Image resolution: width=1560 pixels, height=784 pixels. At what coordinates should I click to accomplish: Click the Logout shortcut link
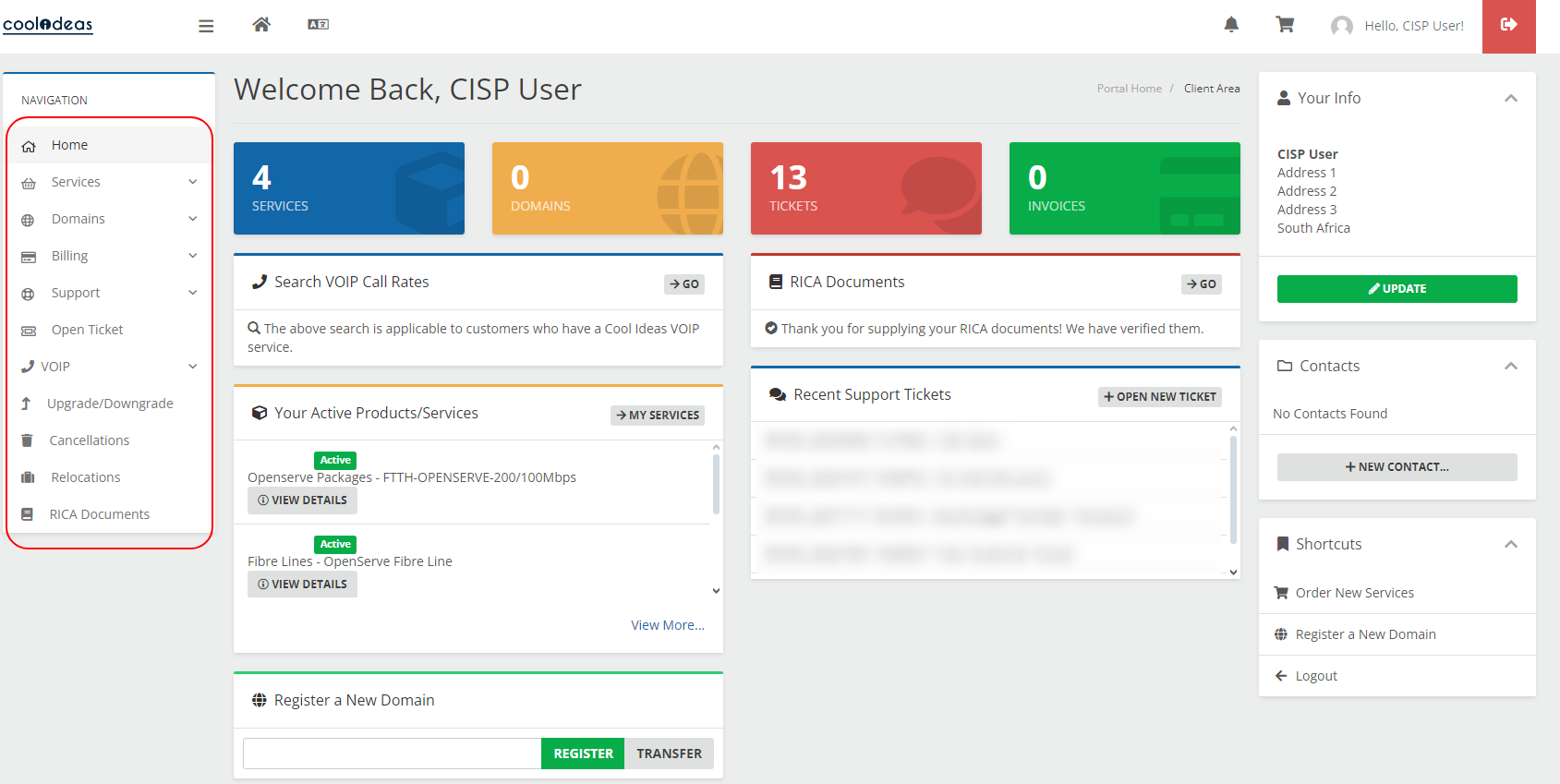1316,676
